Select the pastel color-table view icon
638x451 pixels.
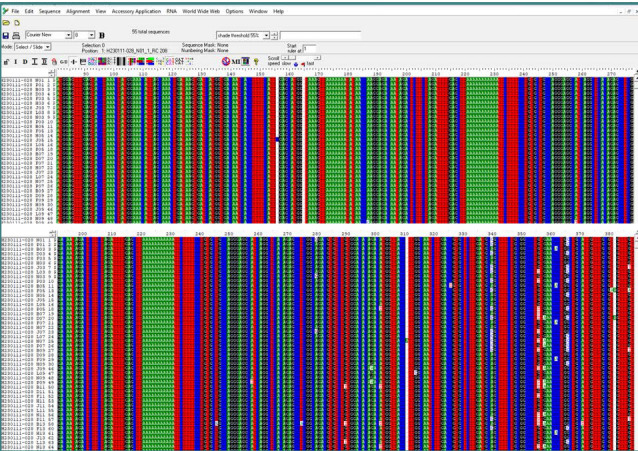[92, 61]
